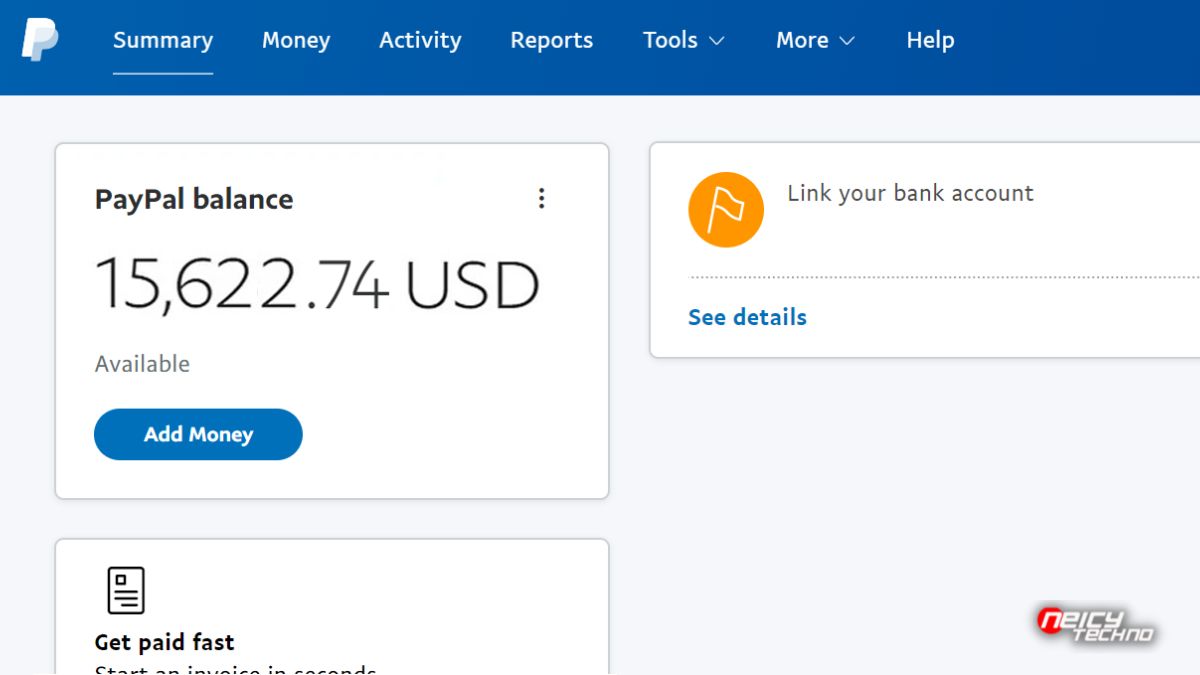
Task: Open the Help page
Action: coord(930,40)
